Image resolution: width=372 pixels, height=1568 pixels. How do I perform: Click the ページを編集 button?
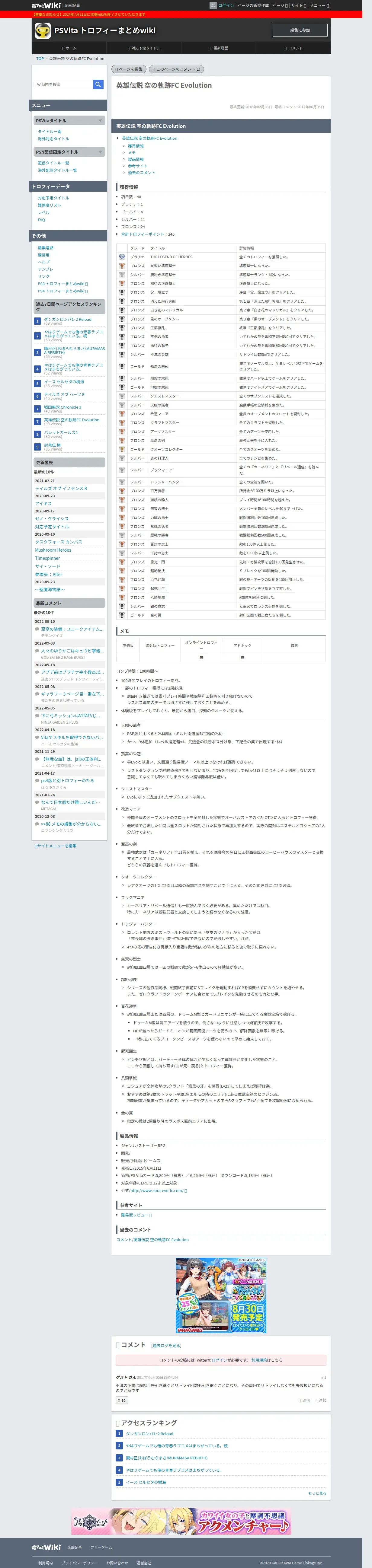[x=129, y=69]
